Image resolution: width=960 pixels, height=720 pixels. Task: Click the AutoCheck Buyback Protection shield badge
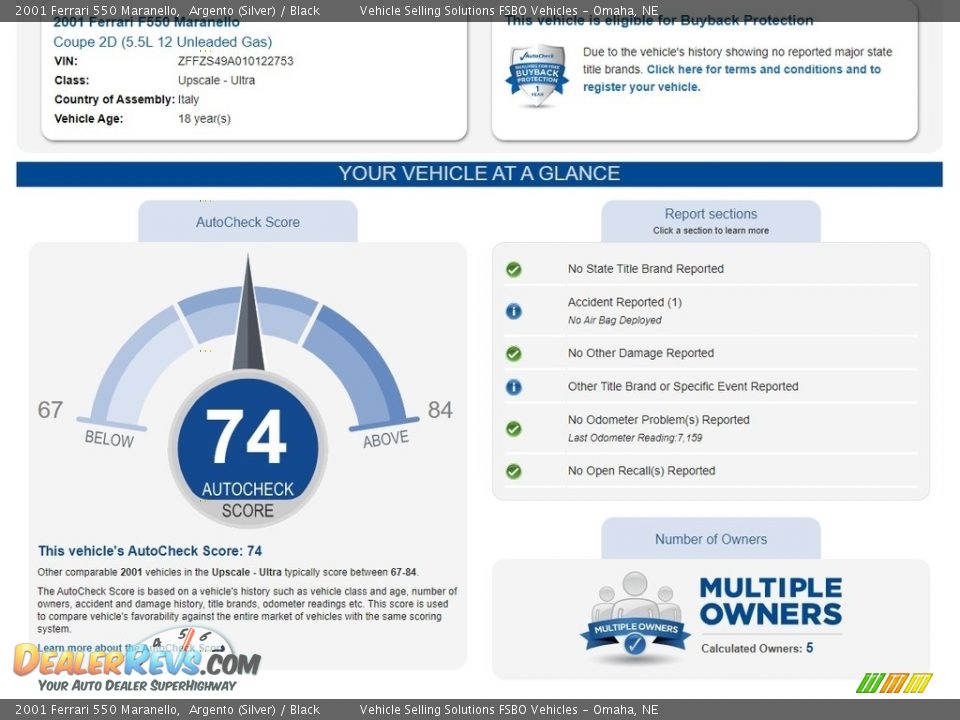[537, 75]
